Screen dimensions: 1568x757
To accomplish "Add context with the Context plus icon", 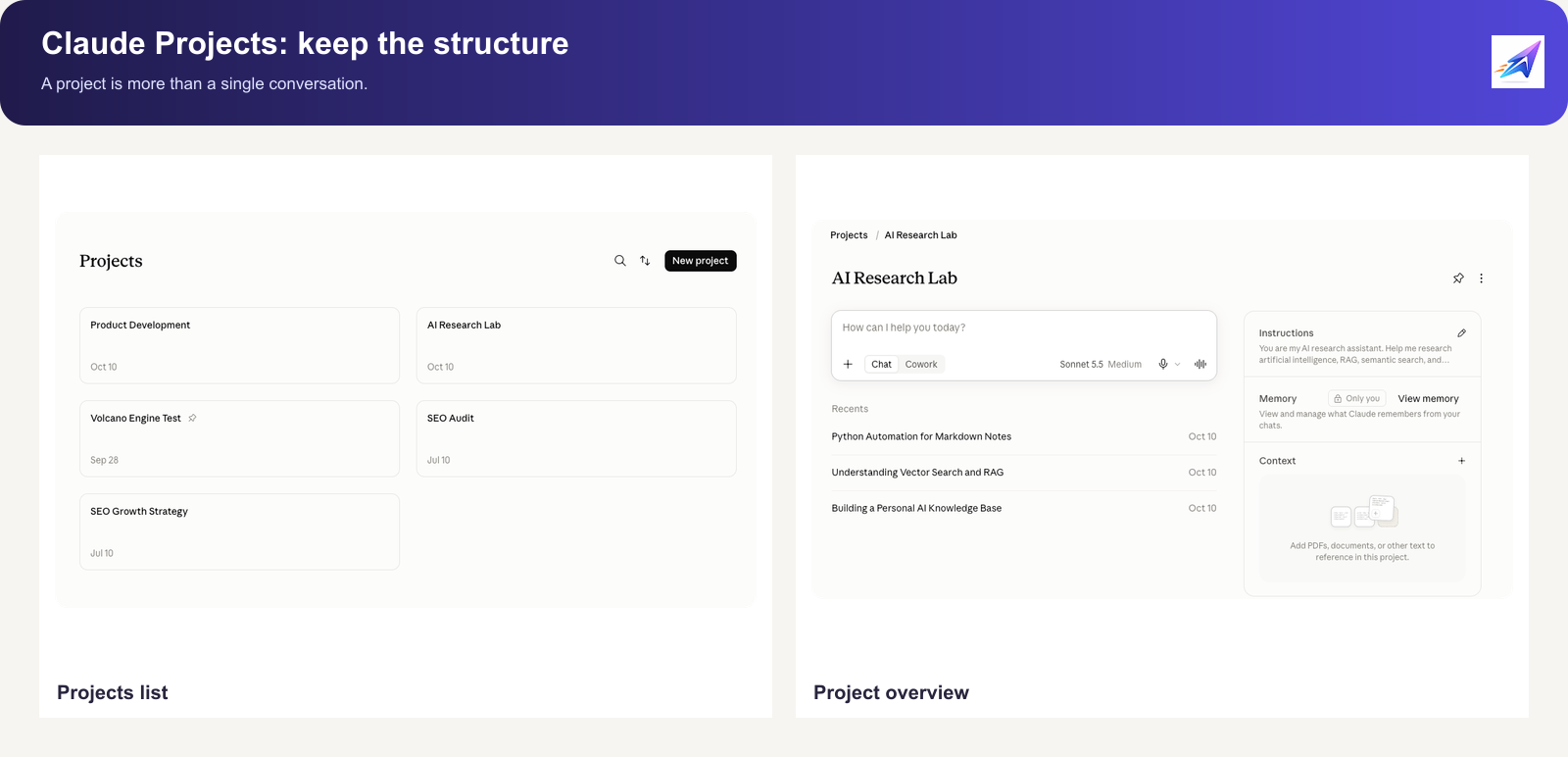I will [1461, 461].
